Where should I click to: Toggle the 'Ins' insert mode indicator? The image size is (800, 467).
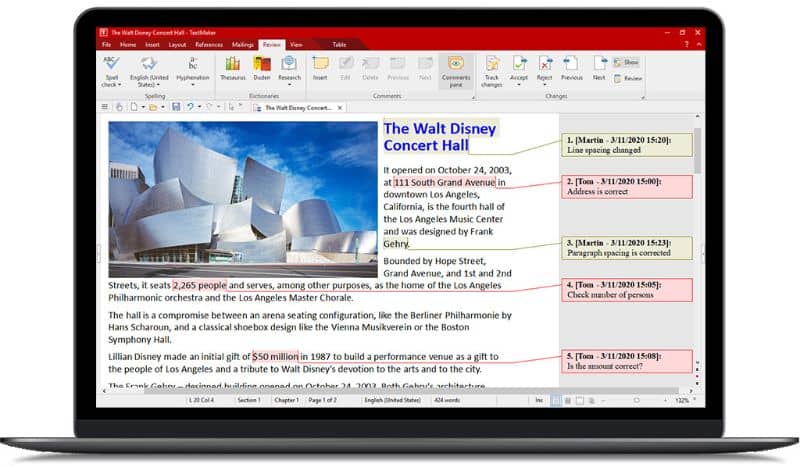pos(539,400)
